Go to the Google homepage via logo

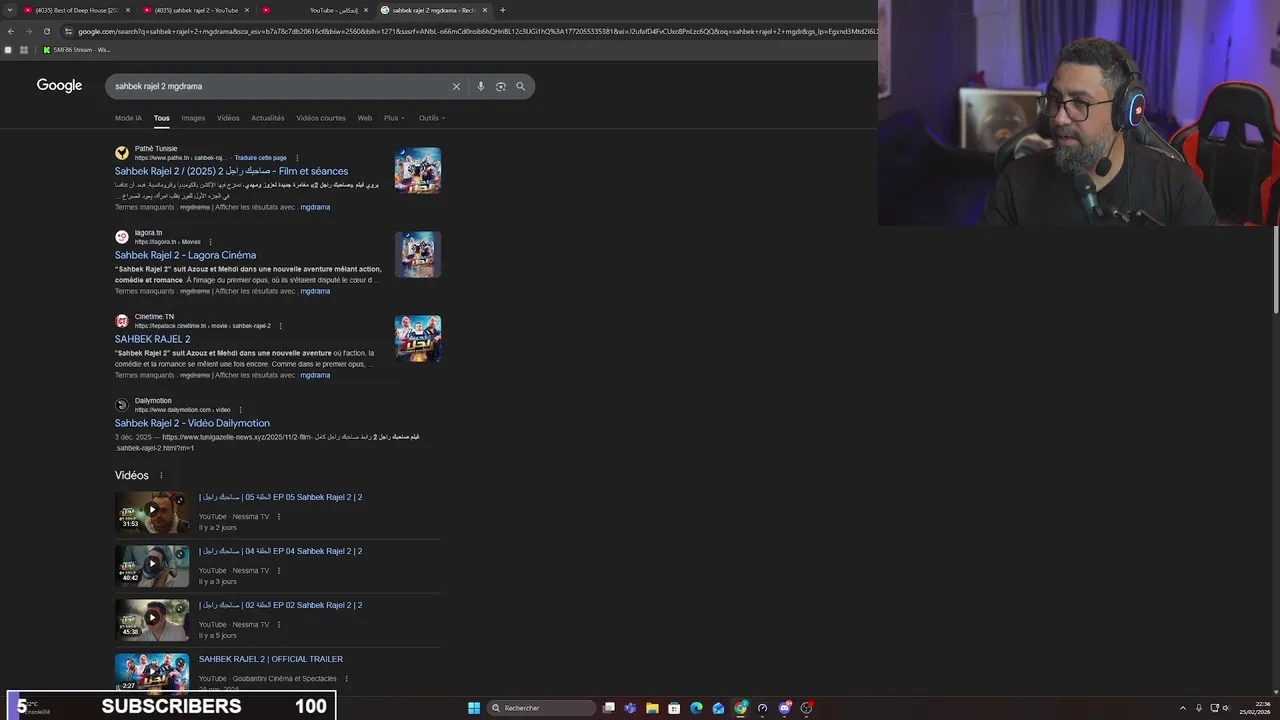[59, 86]
